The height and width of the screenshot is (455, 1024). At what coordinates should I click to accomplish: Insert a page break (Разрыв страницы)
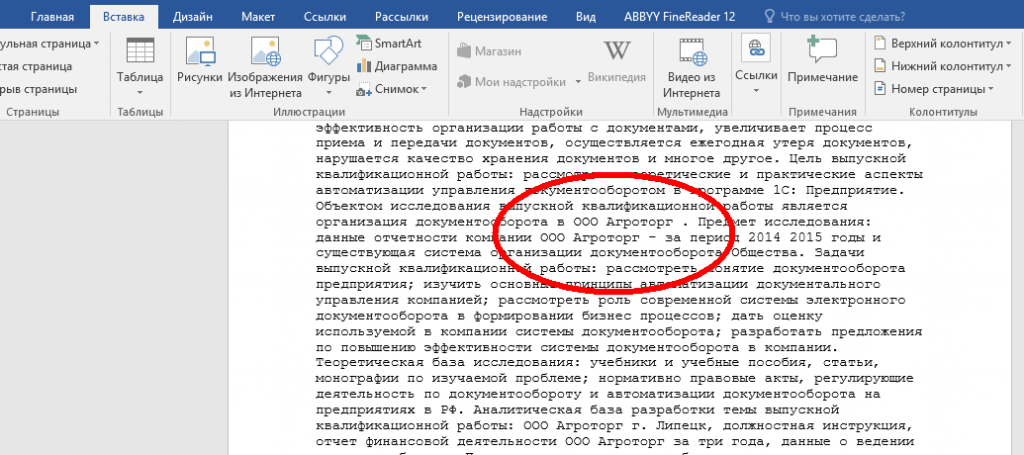[x=39, y=89]
